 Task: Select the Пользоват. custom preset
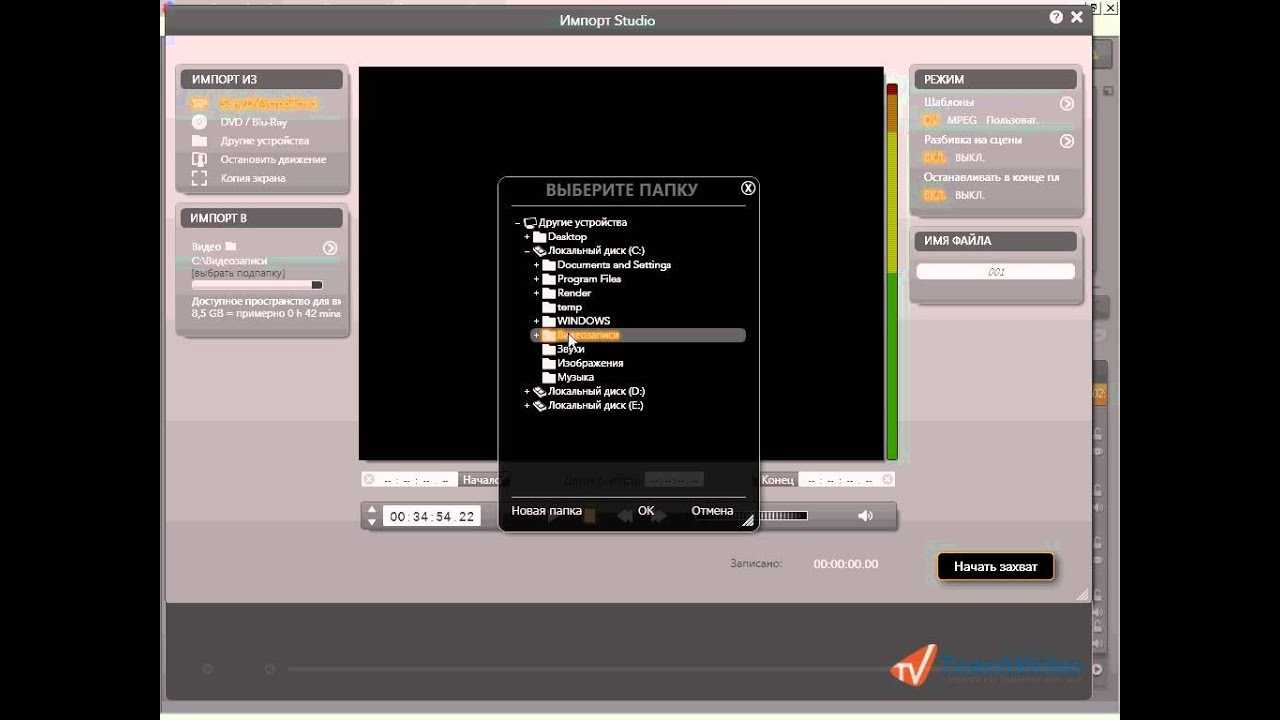pos(1012,120)
